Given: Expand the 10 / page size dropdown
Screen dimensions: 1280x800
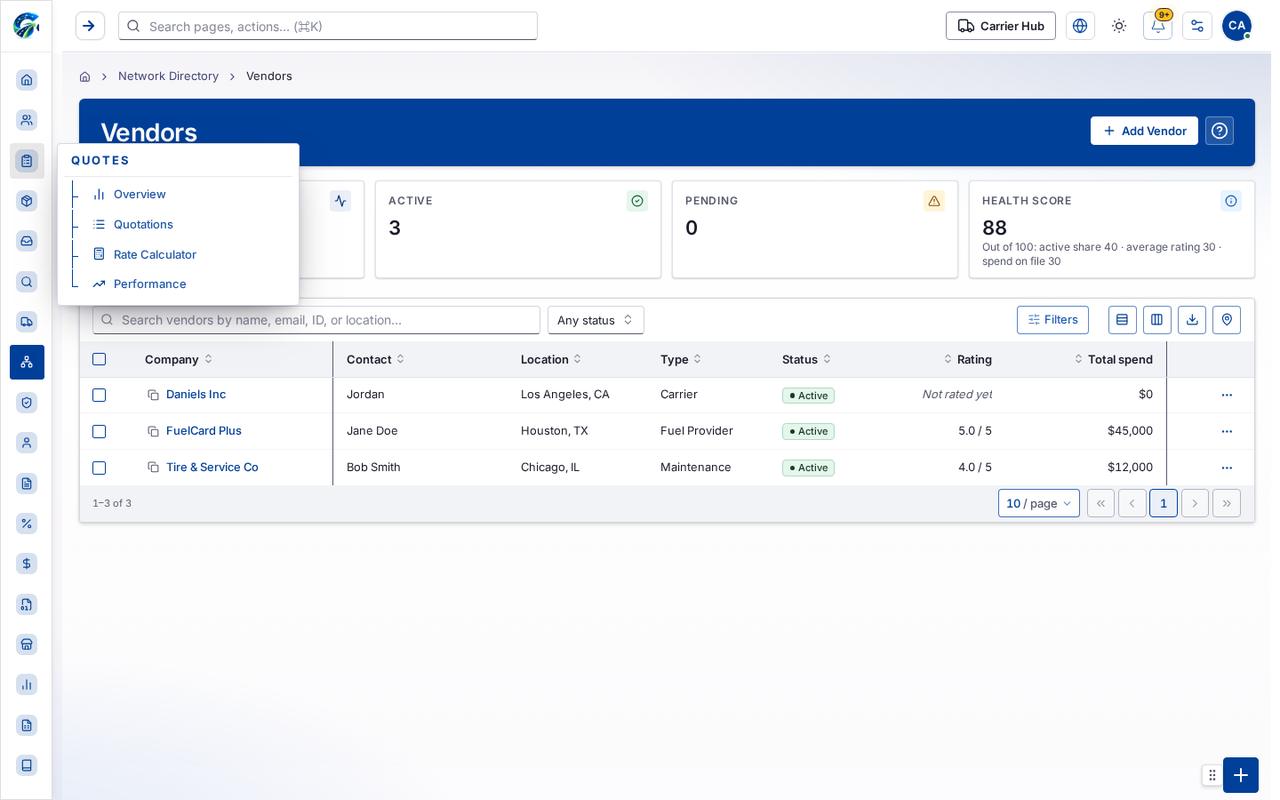Looking at the screenshot, I should [x=1039, y=503].
